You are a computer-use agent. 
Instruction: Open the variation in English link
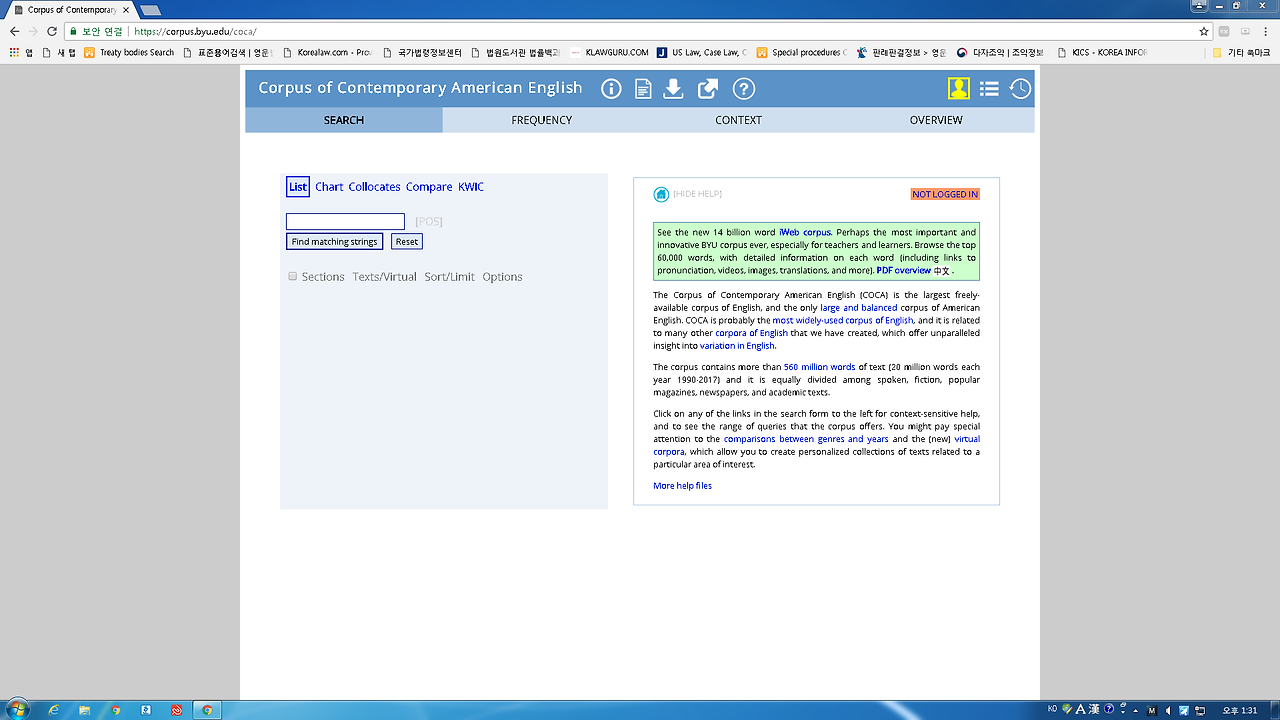(737, 346)
